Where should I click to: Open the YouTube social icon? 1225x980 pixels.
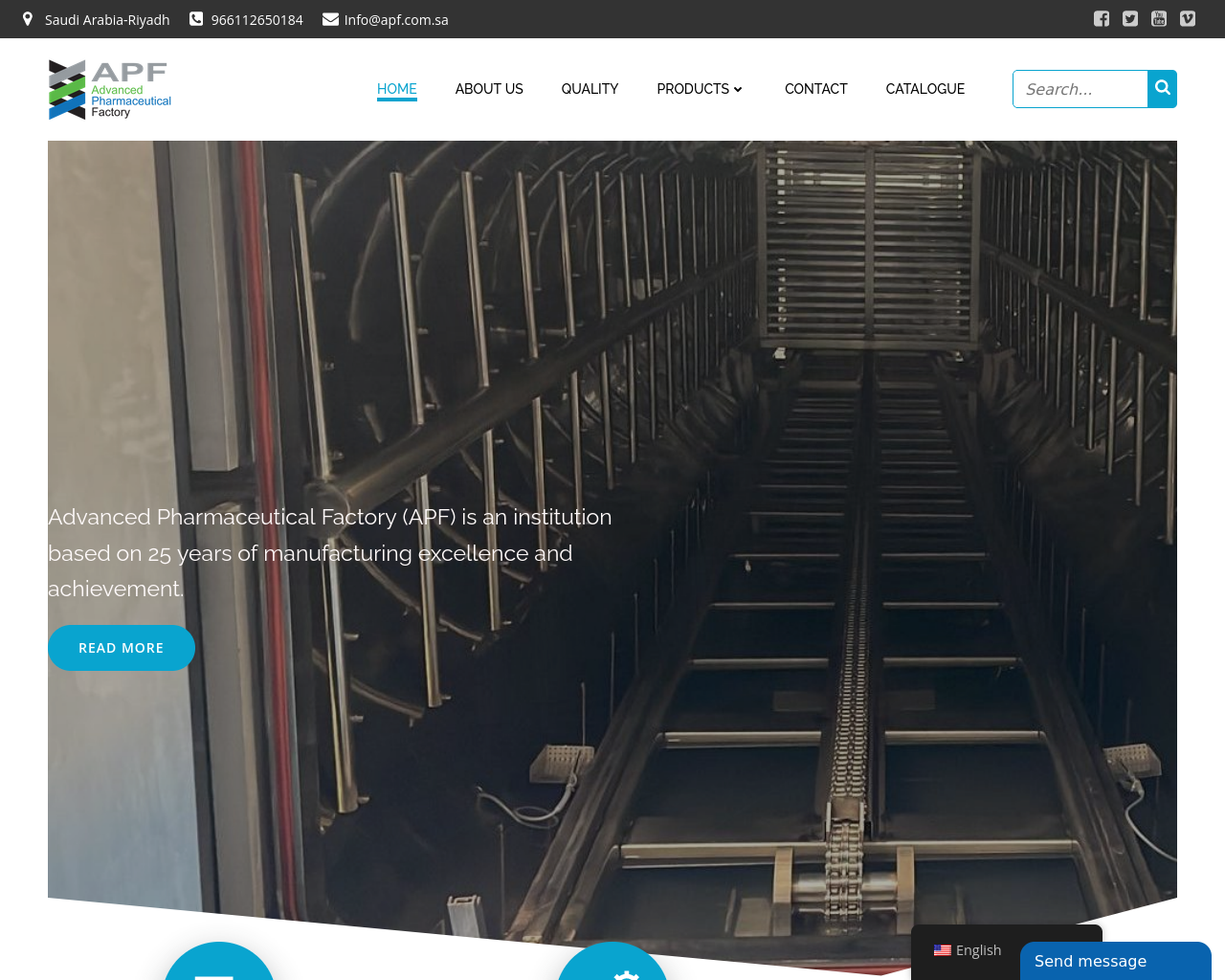pos(1159,18)
